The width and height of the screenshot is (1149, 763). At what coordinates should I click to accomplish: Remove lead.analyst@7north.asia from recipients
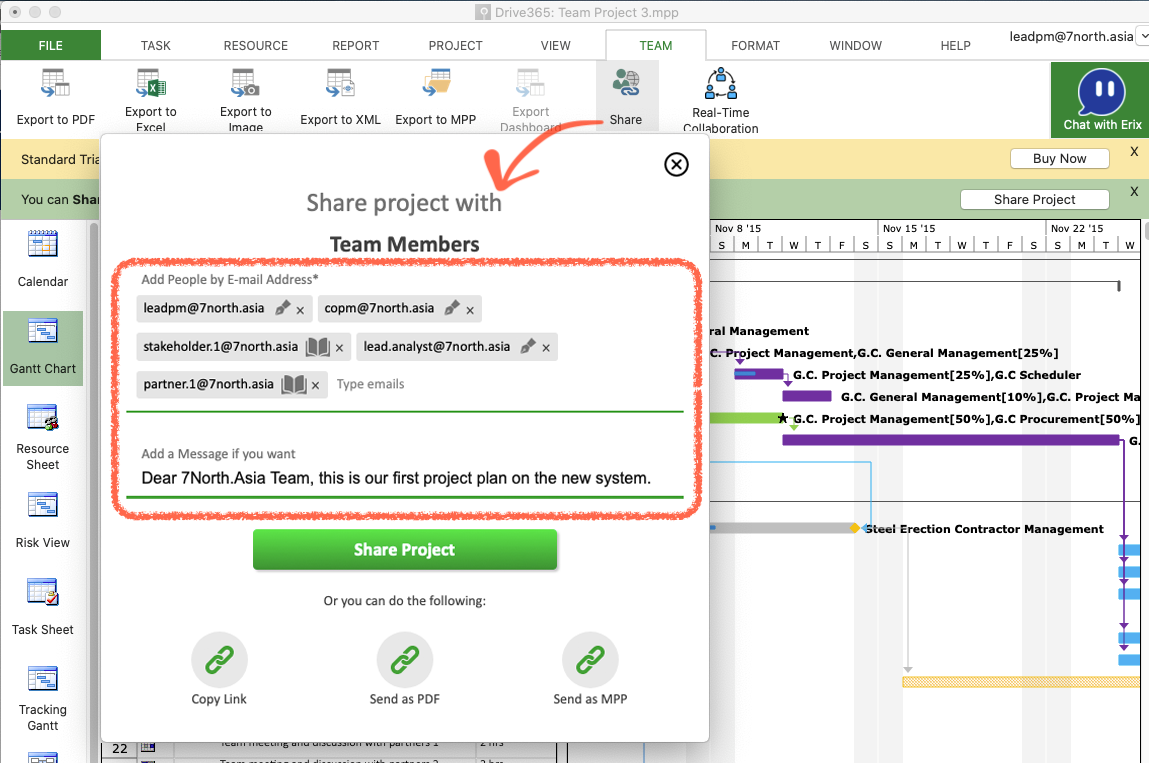click(x=546, y=349)
